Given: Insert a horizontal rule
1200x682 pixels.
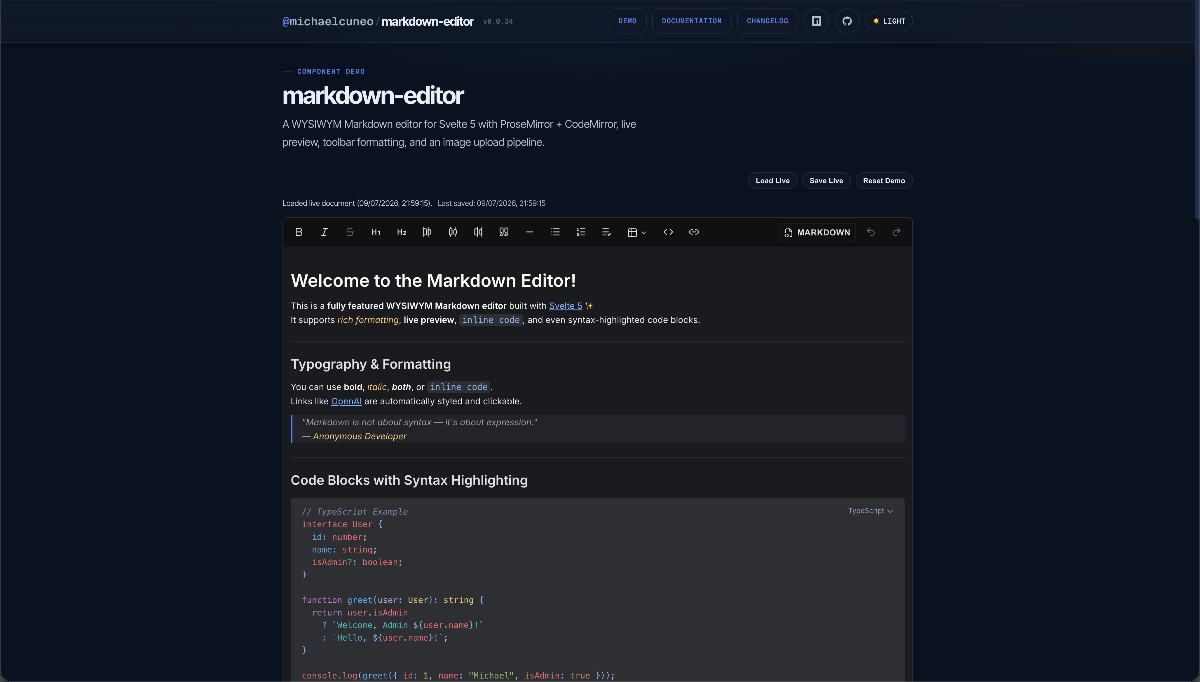Looking at the screenshot, I should 530,232.
